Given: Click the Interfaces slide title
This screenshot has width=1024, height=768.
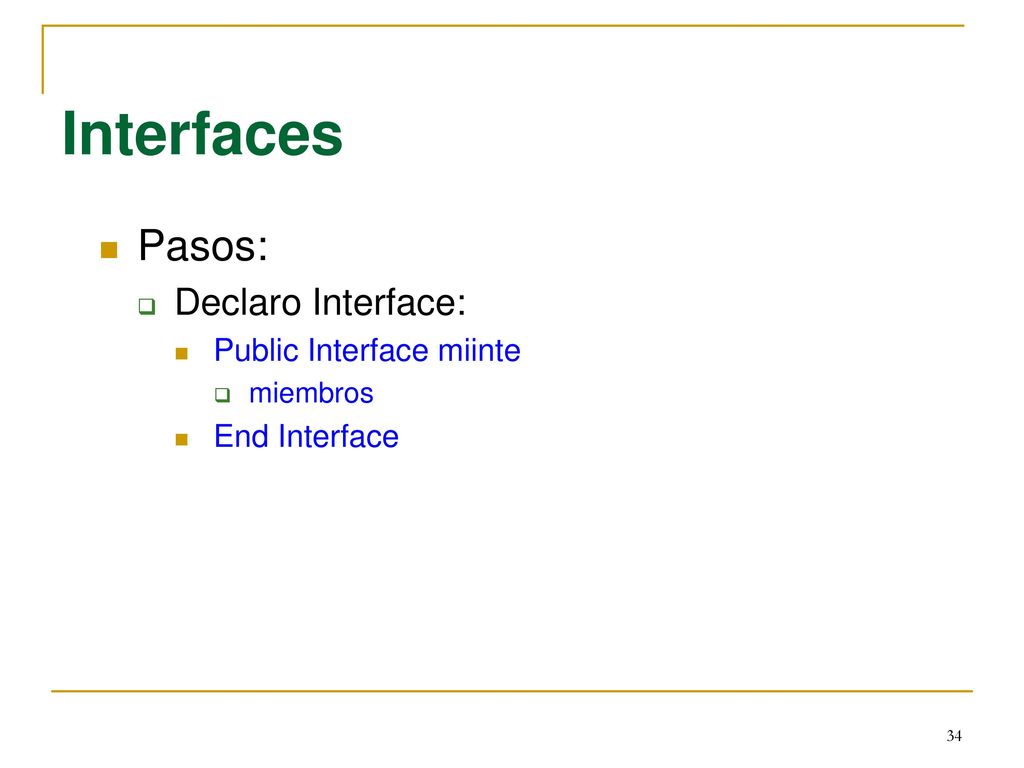Looking at the screenshot, I should [x=202, y=135].
